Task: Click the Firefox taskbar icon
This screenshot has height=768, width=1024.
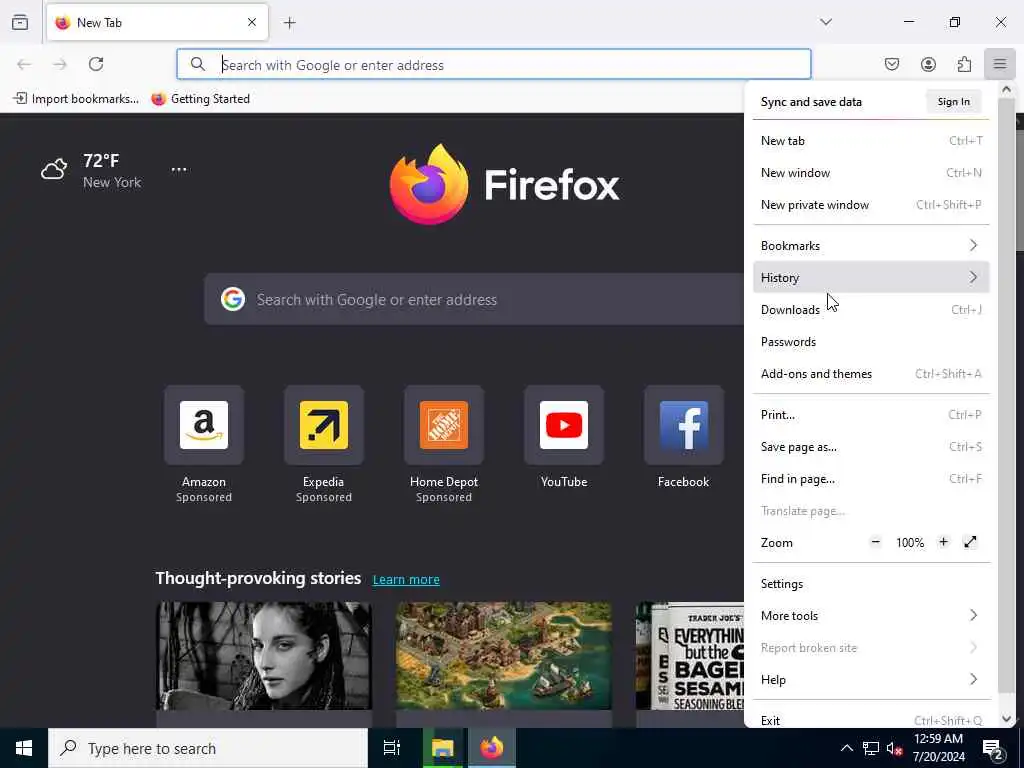Action: 492,748
